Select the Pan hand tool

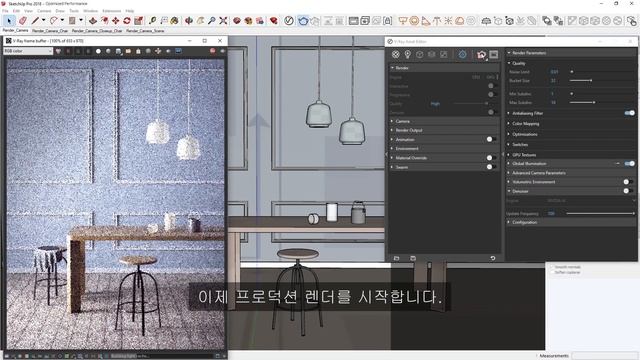200,20
